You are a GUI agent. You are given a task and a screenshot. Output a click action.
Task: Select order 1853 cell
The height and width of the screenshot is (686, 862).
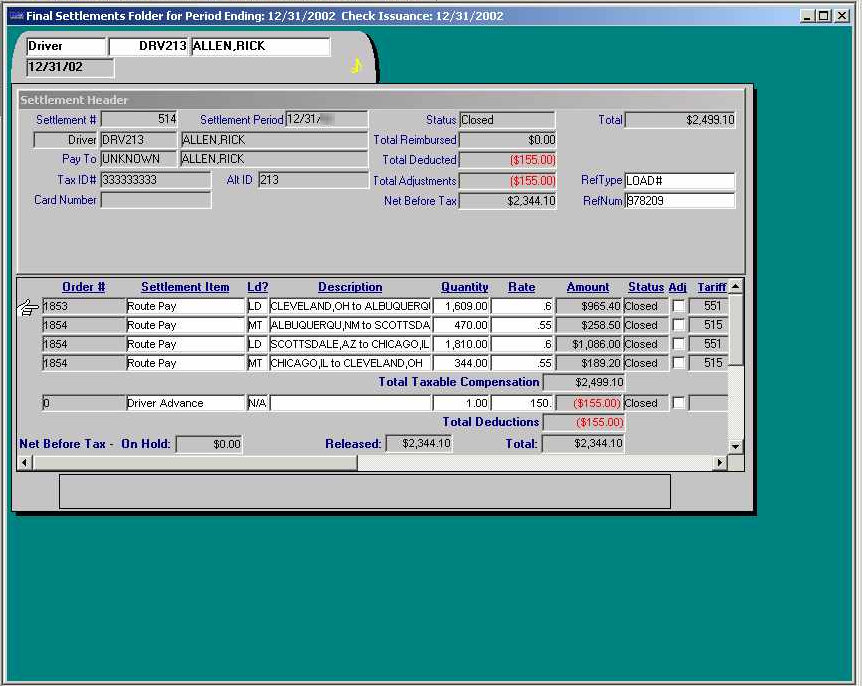tap(84, 306)
